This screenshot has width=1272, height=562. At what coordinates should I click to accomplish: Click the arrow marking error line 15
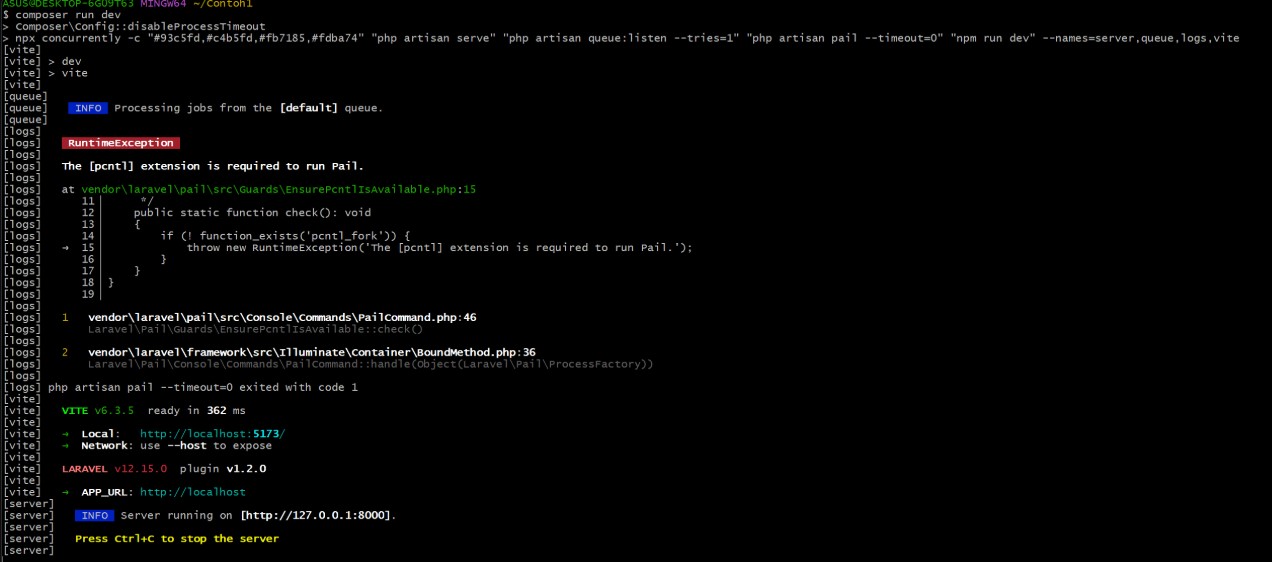(x=66, y=248)
